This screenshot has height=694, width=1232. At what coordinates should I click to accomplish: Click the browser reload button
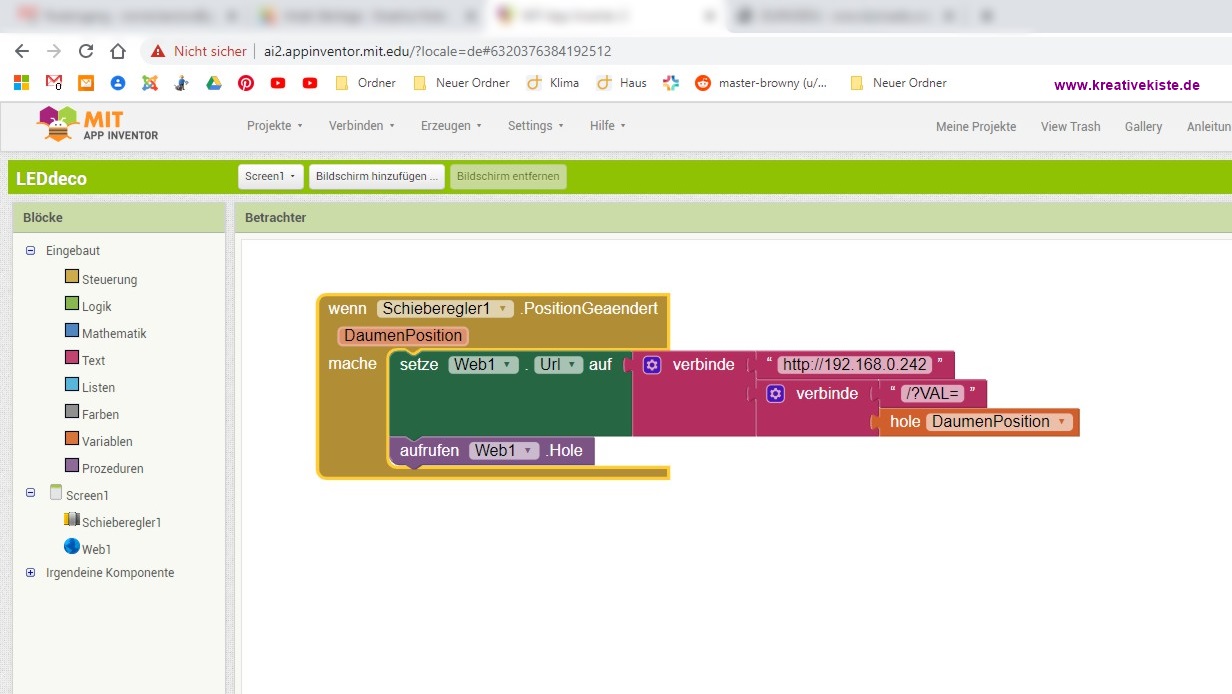[86, 51]
